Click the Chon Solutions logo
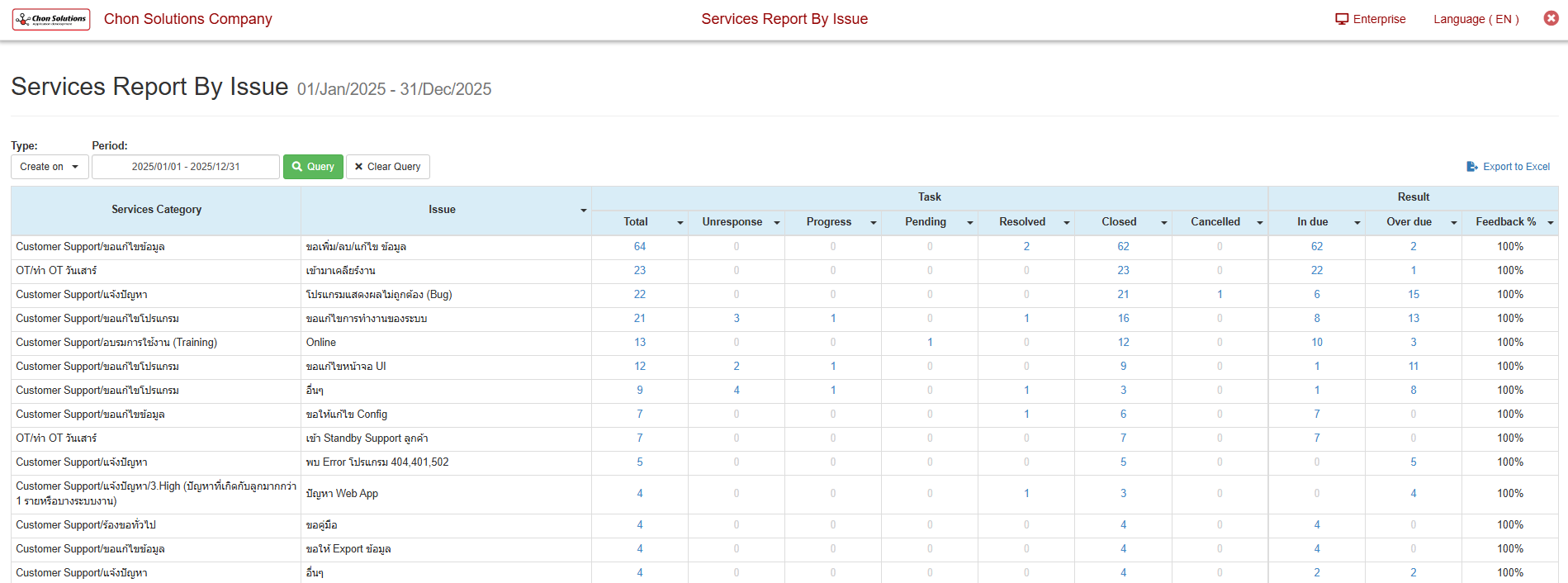The image size is (1568, 583). (x=51, y=19)
